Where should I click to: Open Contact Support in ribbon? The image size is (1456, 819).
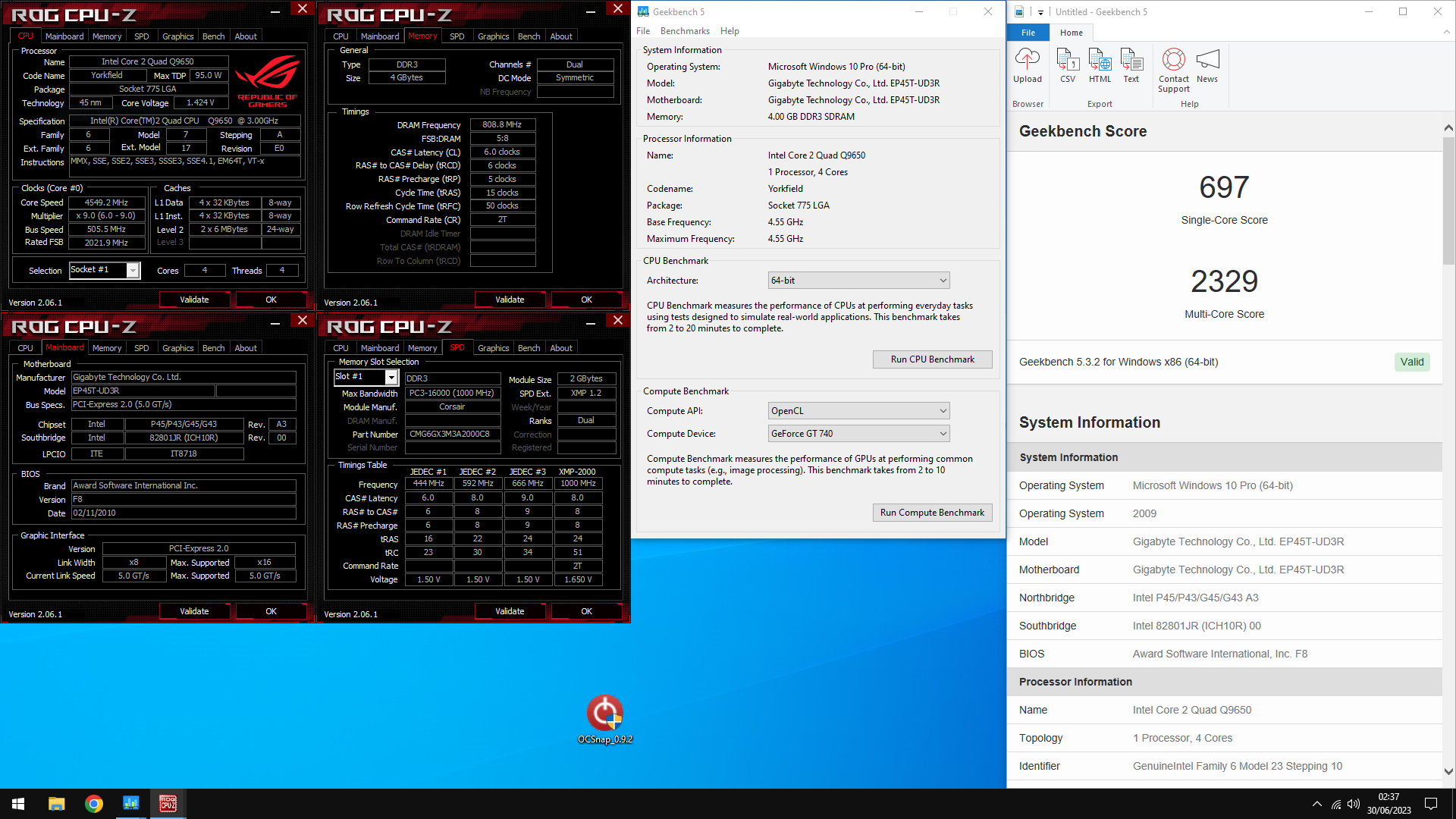(x=1174, y=70)
